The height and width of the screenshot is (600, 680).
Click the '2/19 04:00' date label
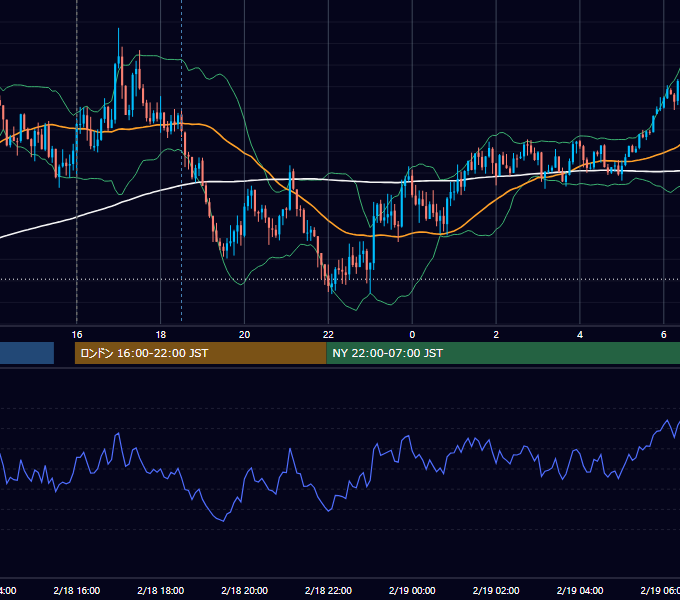(x=580, y=590)
